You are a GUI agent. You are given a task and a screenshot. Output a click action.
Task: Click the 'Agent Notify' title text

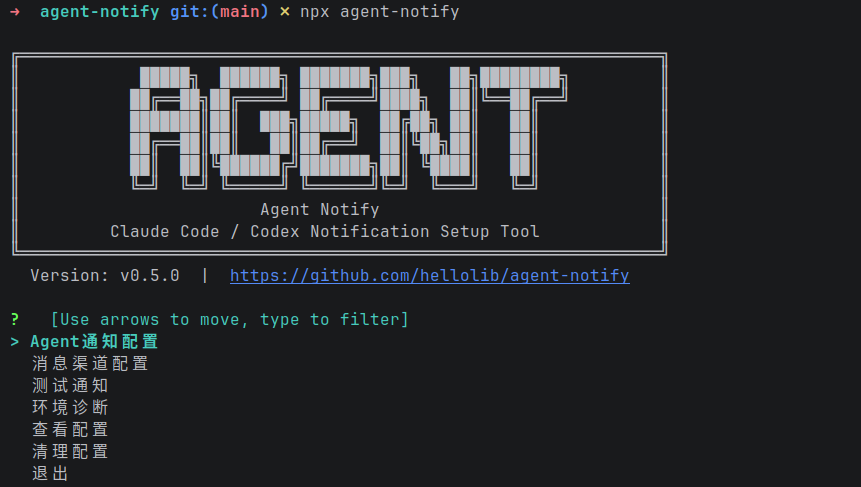click(320, 209)
